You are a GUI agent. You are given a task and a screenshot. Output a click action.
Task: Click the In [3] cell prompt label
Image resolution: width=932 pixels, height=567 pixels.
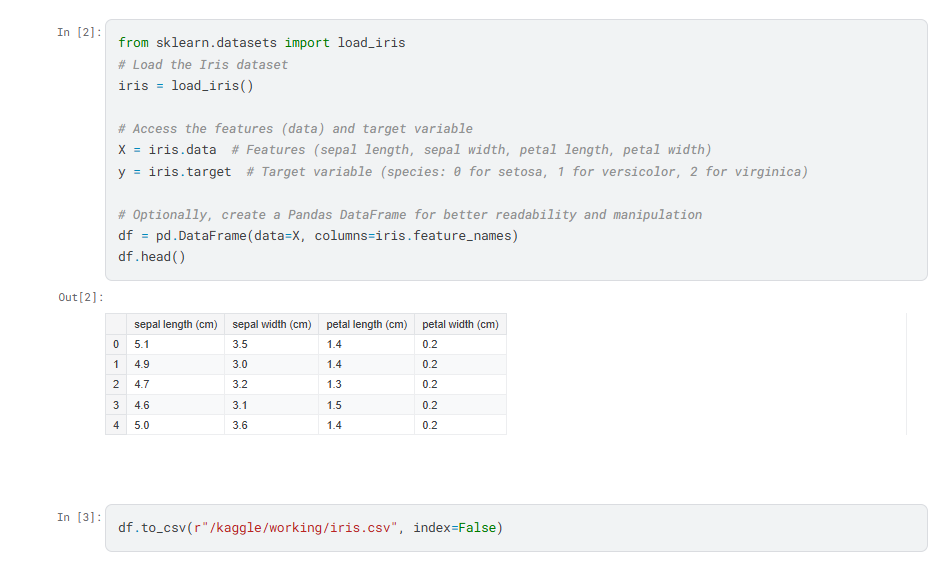(x=78, y=517)
